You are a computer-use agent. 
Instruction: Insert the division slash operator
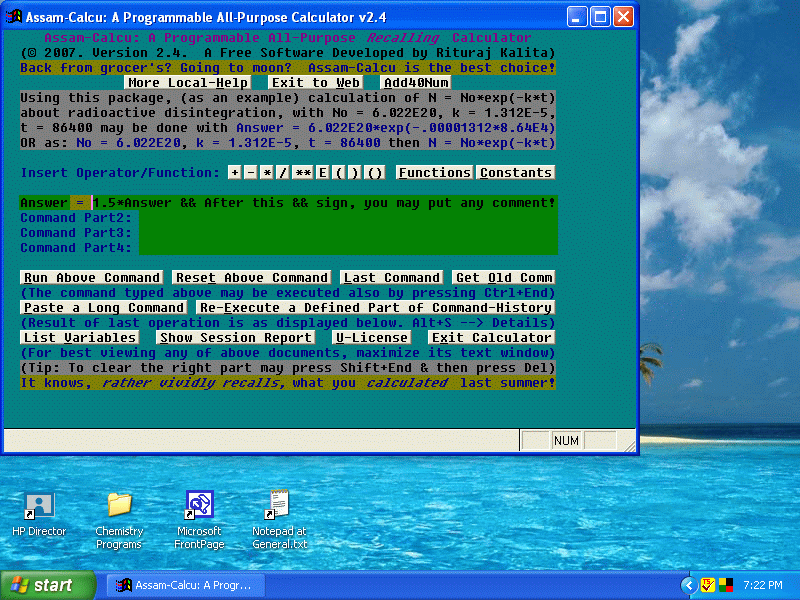click(283, 173)
